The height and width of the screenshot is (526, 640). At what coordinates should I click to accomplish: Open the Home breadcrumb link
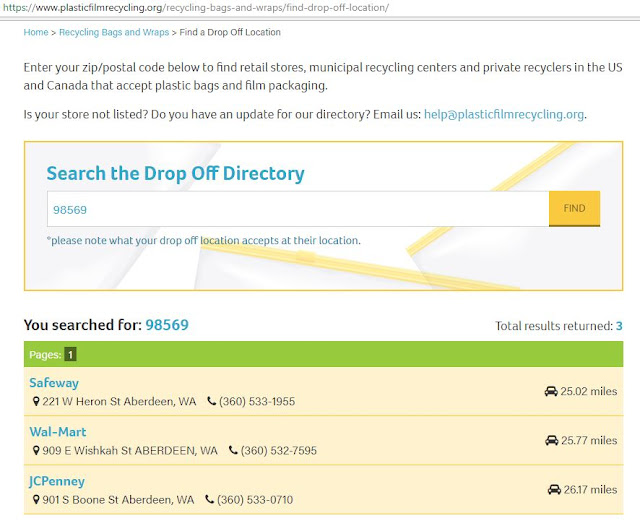pos(36,32)
